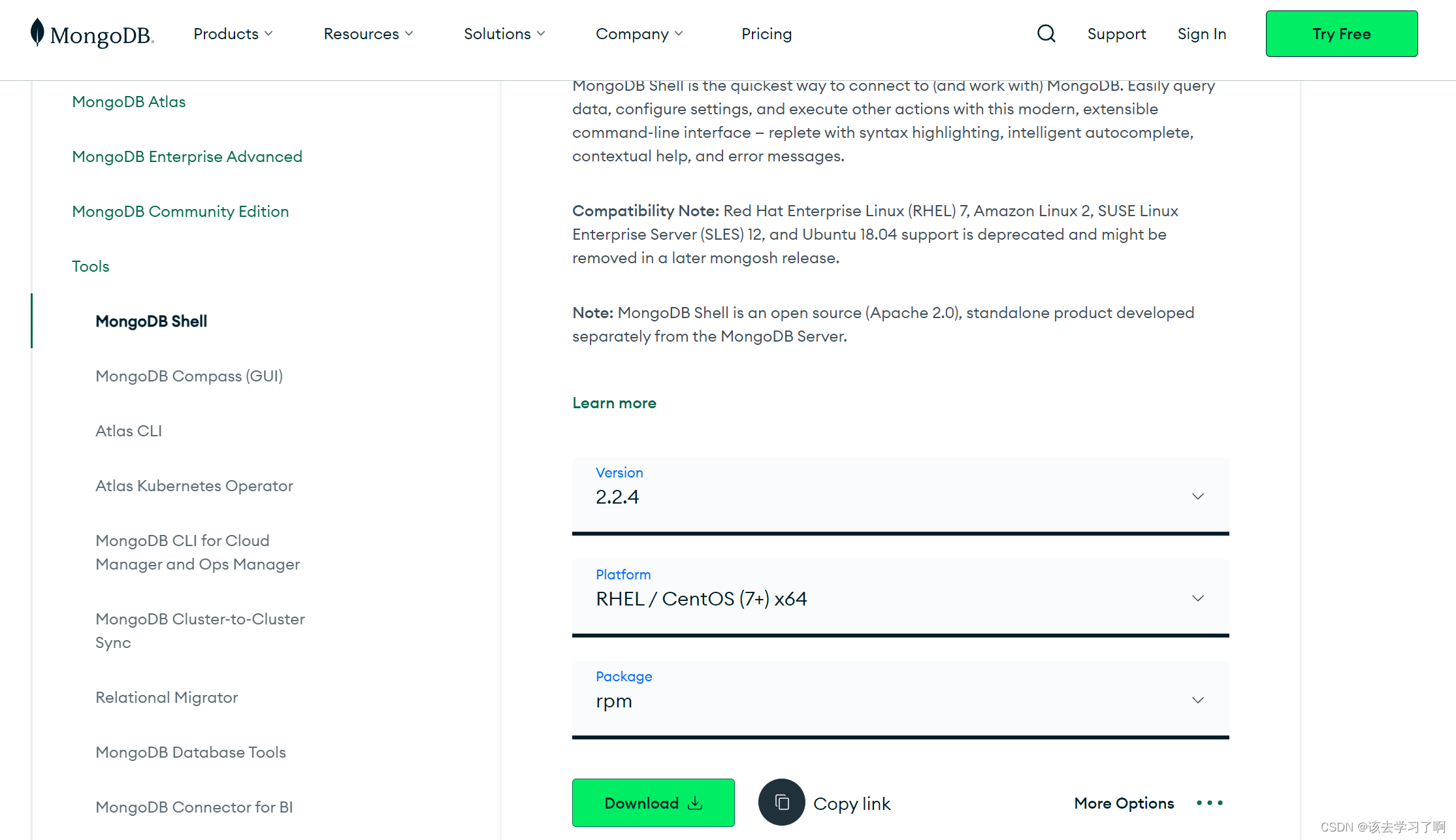Viewport: 1456px width, 840px height.
Task: Open the Platform RHEL/CentOS dropdown
Action: coord(900,598)
